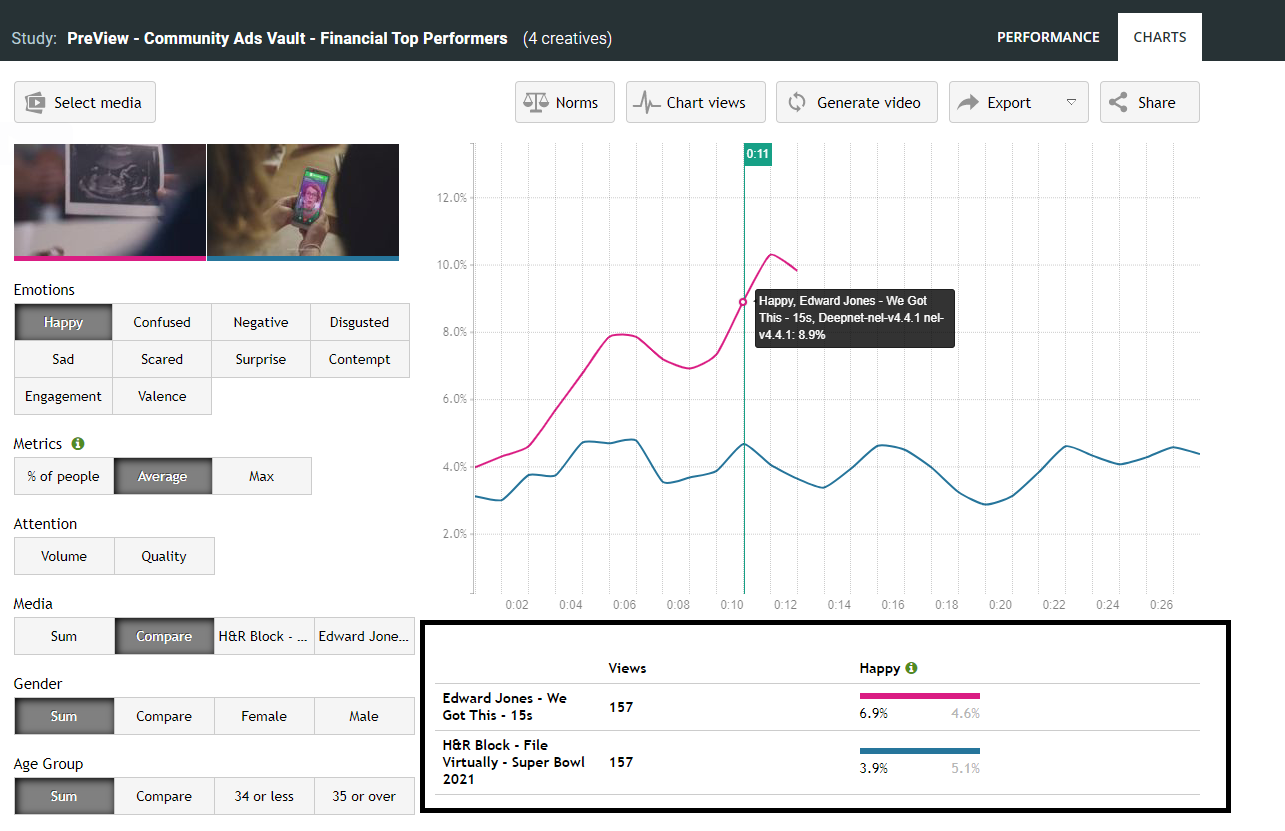Filter media to Edward Jones
The height and width of the screenshot is (831, 1285).
pyautogui.click(x=364, y=636)
